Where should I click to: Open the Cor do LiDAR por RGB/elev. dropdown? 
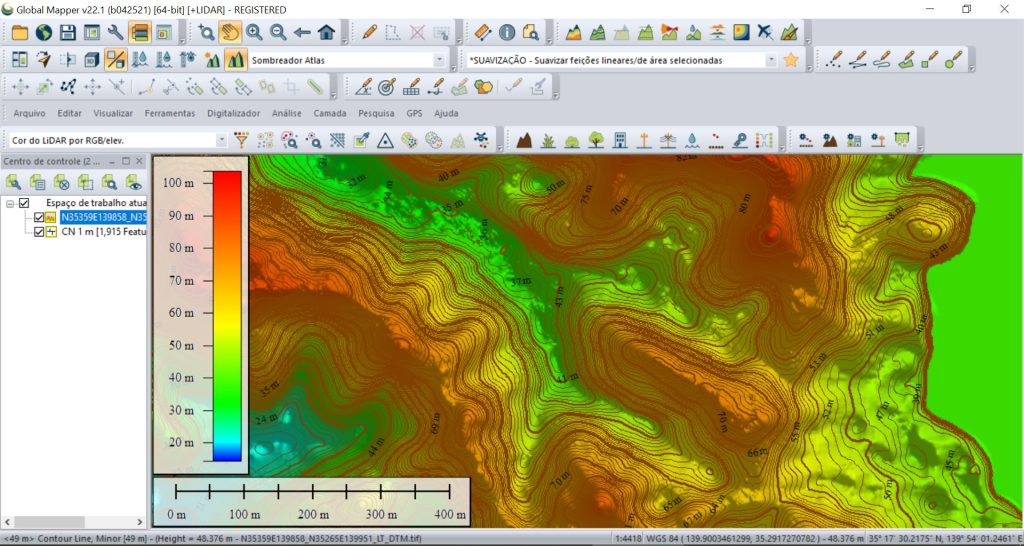[221, 140]
